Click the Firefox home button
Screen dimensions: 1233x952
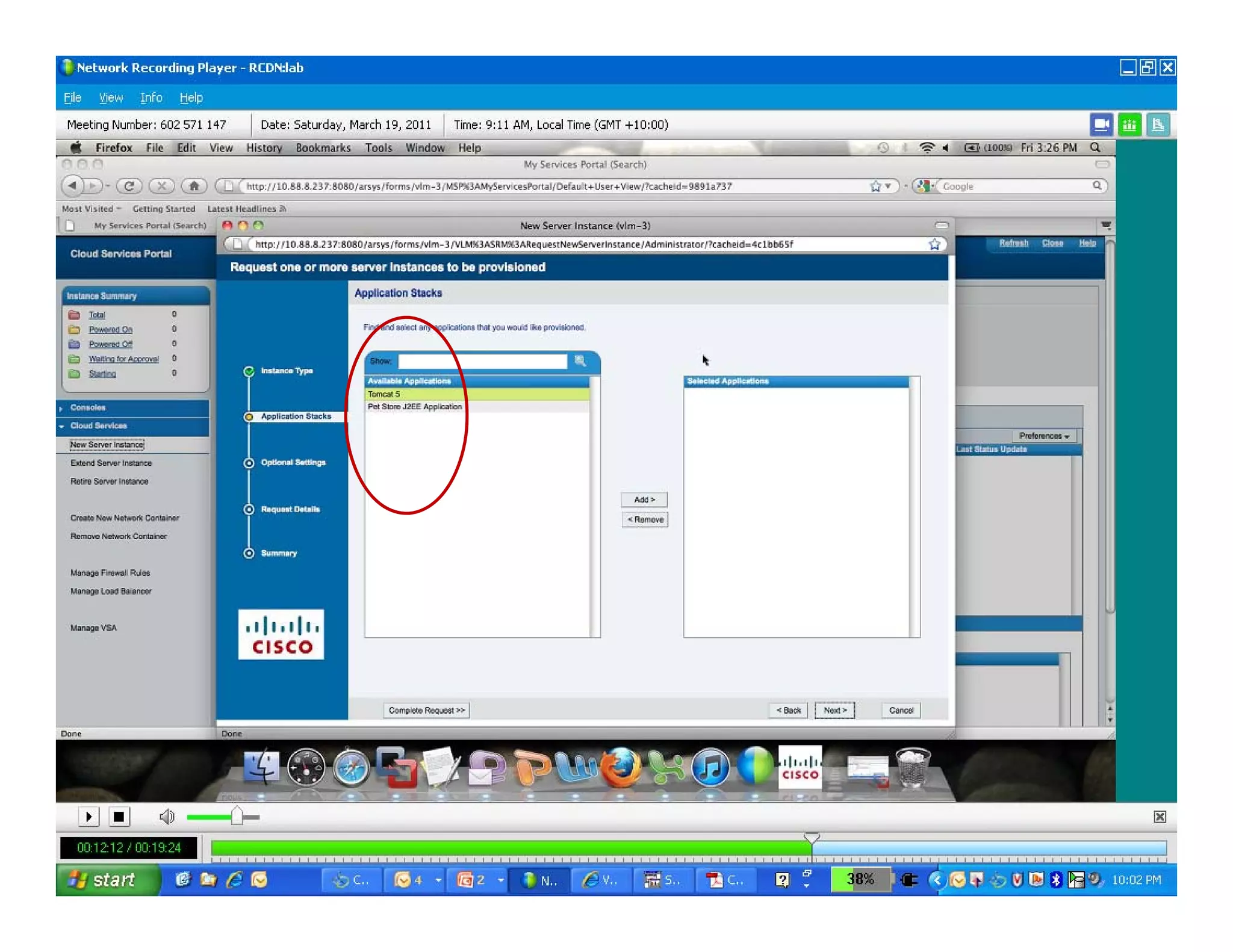(194, 186)
